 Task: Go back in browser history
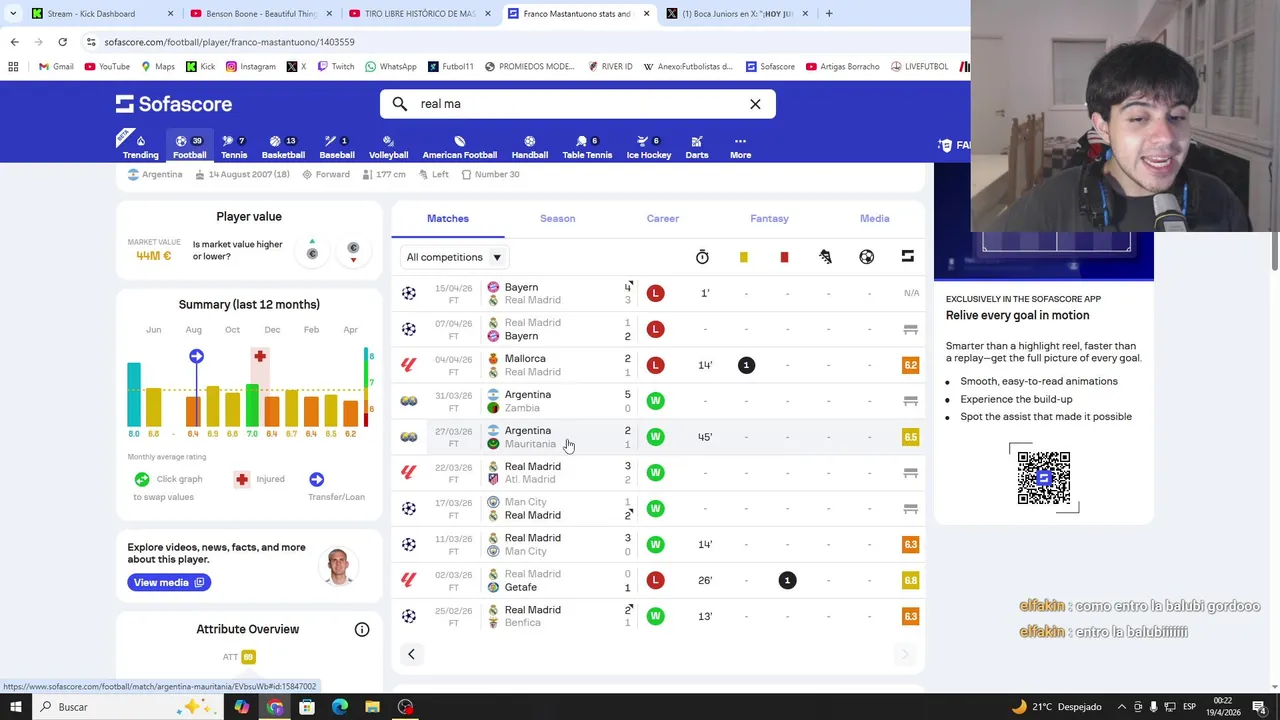[14, 42]
